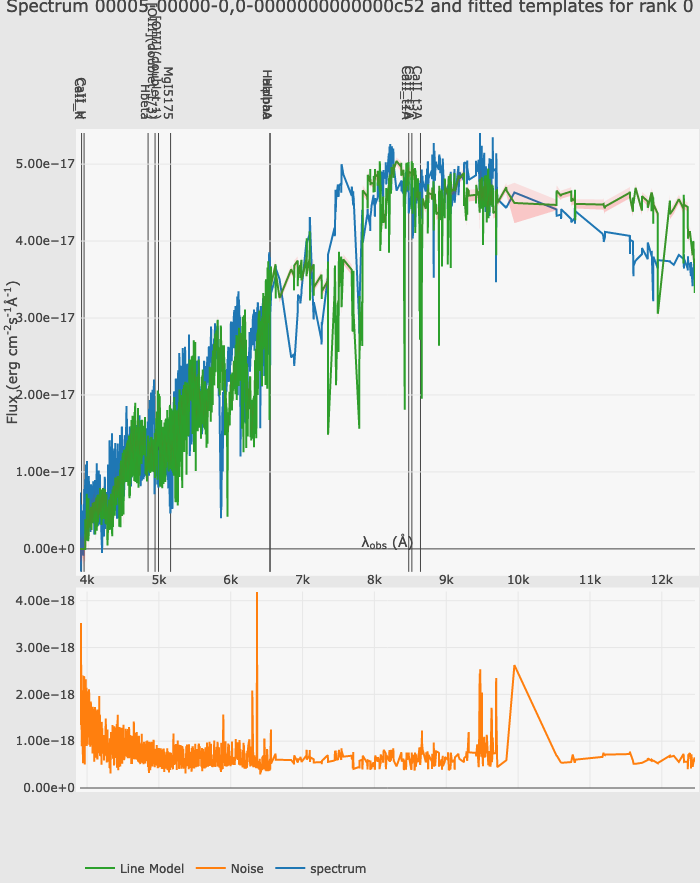Click the 10k wavelength axis tick

pos(518,580)
